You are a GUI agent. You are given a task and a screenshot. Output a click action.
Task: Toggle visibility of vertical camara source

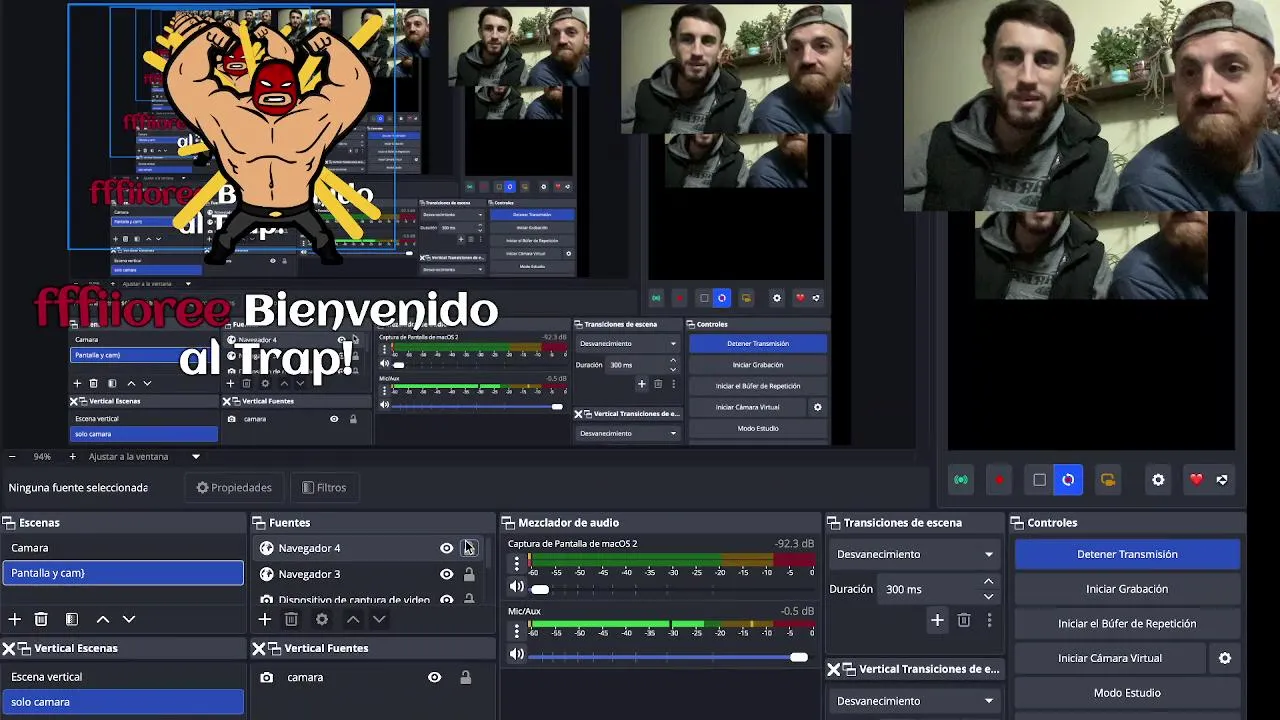point(434,677)
